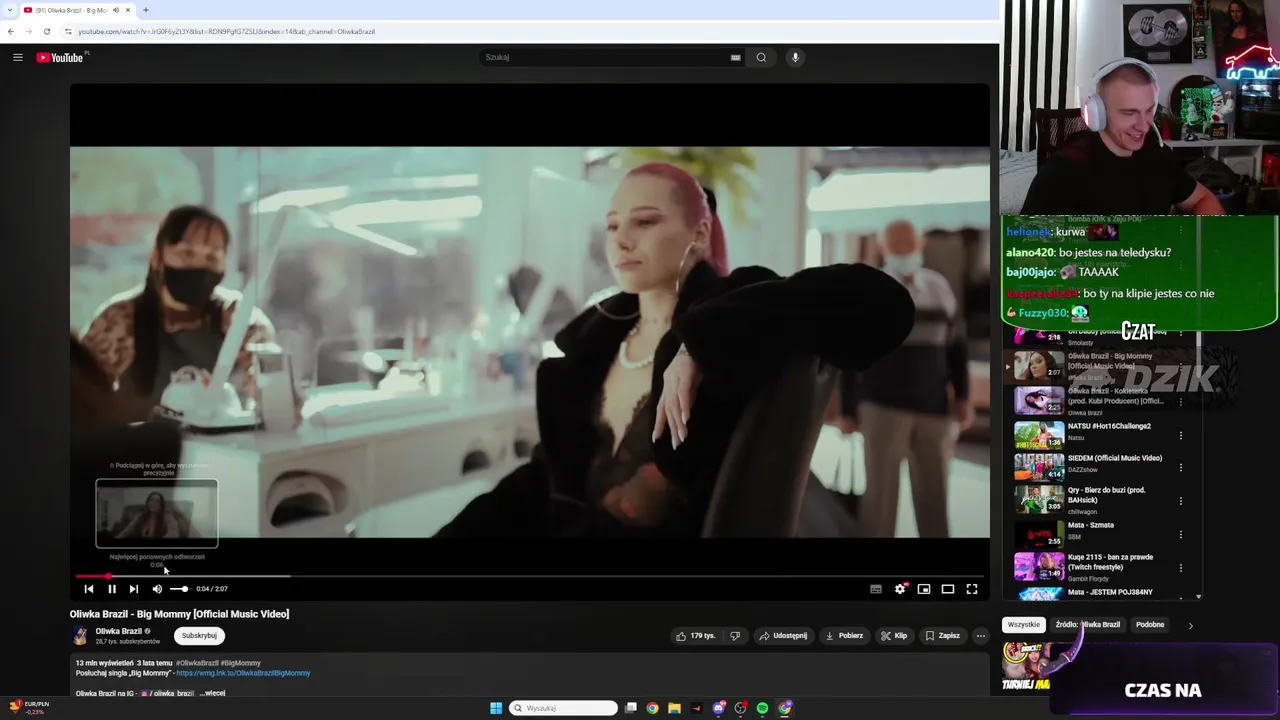Click the #BigMommy hashtag
Viewport: 1280px width, 720px height.
click(x=241, y=663)
